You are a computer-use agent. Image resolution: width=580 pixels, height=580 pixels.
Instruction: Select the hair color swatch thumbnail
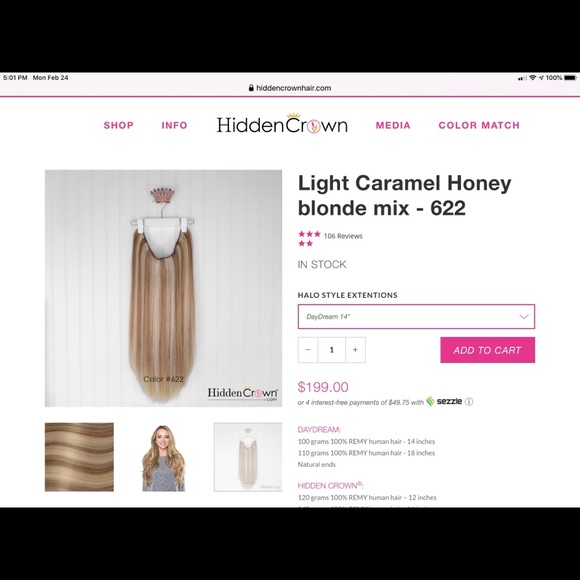point(79,457)
